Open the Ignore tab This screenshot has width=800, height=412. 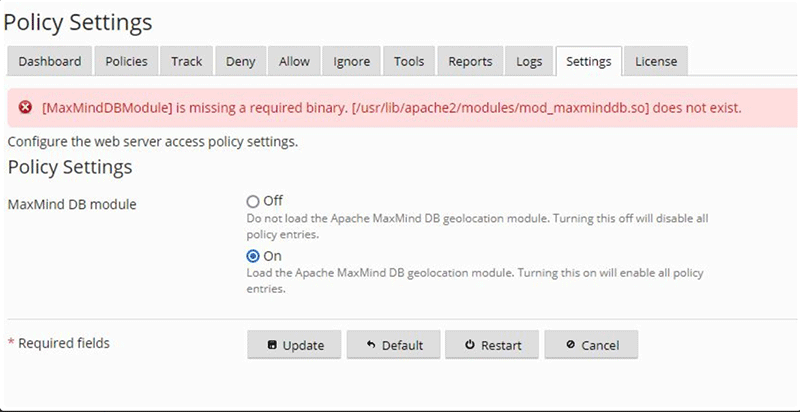point(352,61)
